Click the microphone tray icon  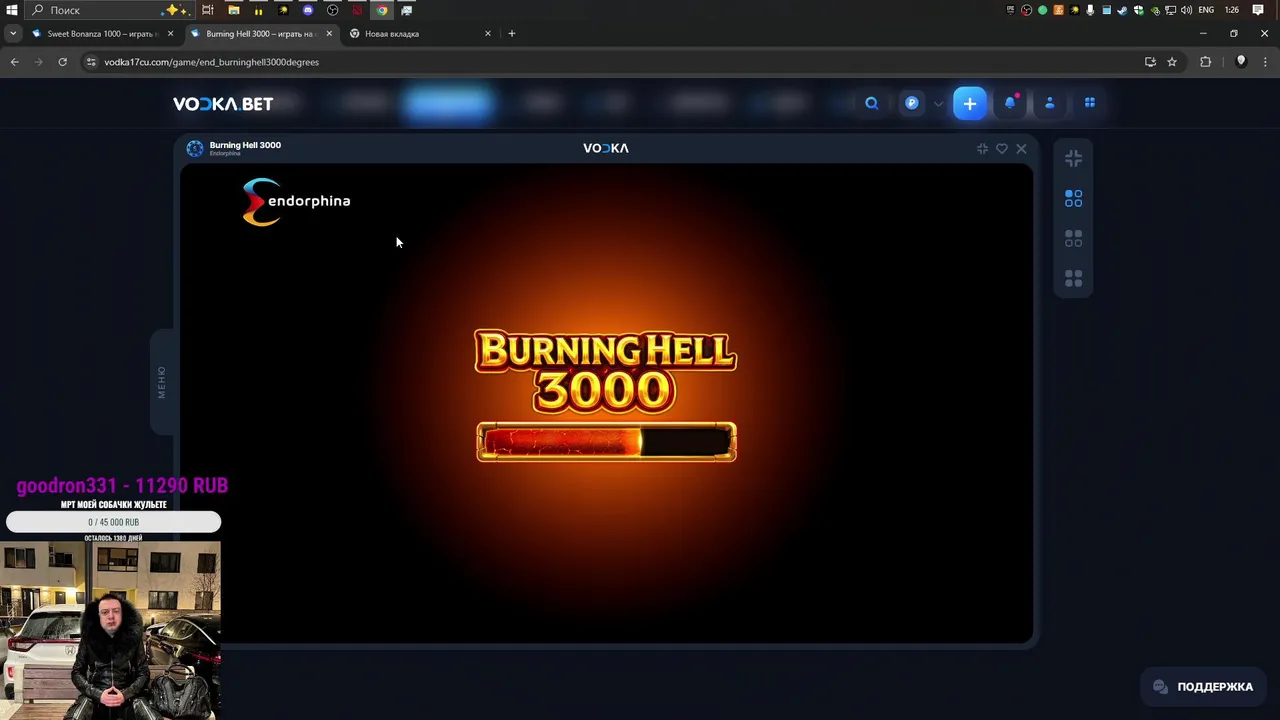click(x=1090, y=10)
